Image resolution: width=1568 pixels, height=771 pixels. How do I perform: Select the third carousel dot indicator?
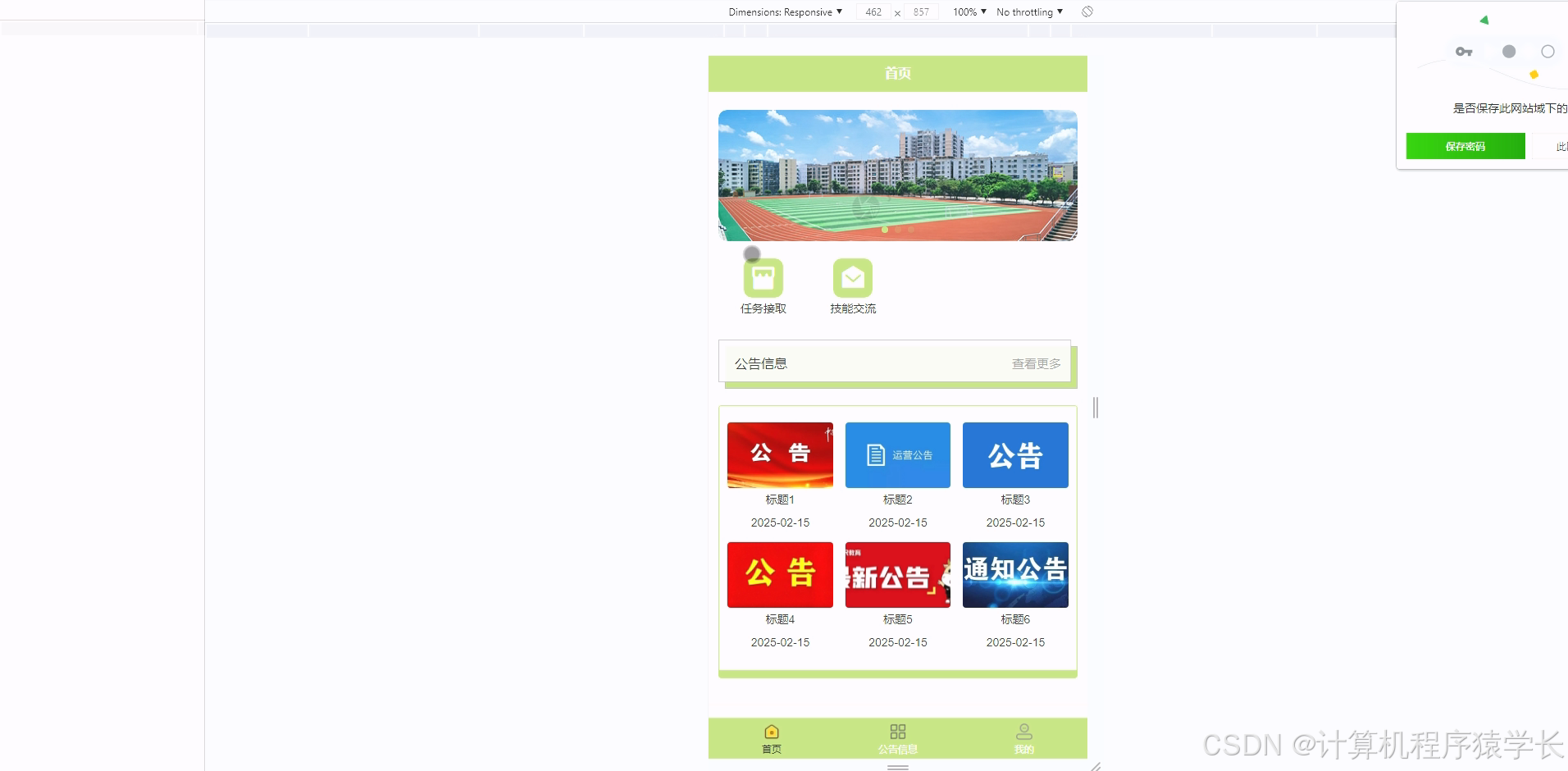[x=911, y=230]
